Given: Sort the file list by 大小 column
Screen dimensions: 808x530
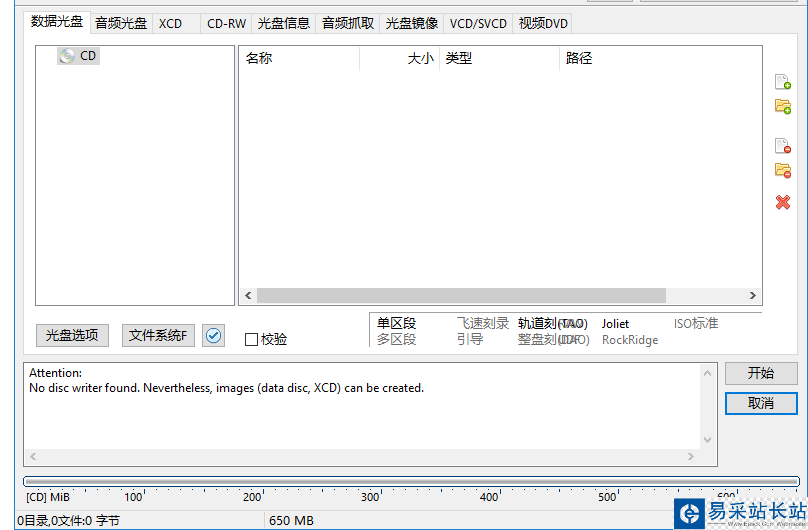Looking at the screenshot, I should coord(399,58).
